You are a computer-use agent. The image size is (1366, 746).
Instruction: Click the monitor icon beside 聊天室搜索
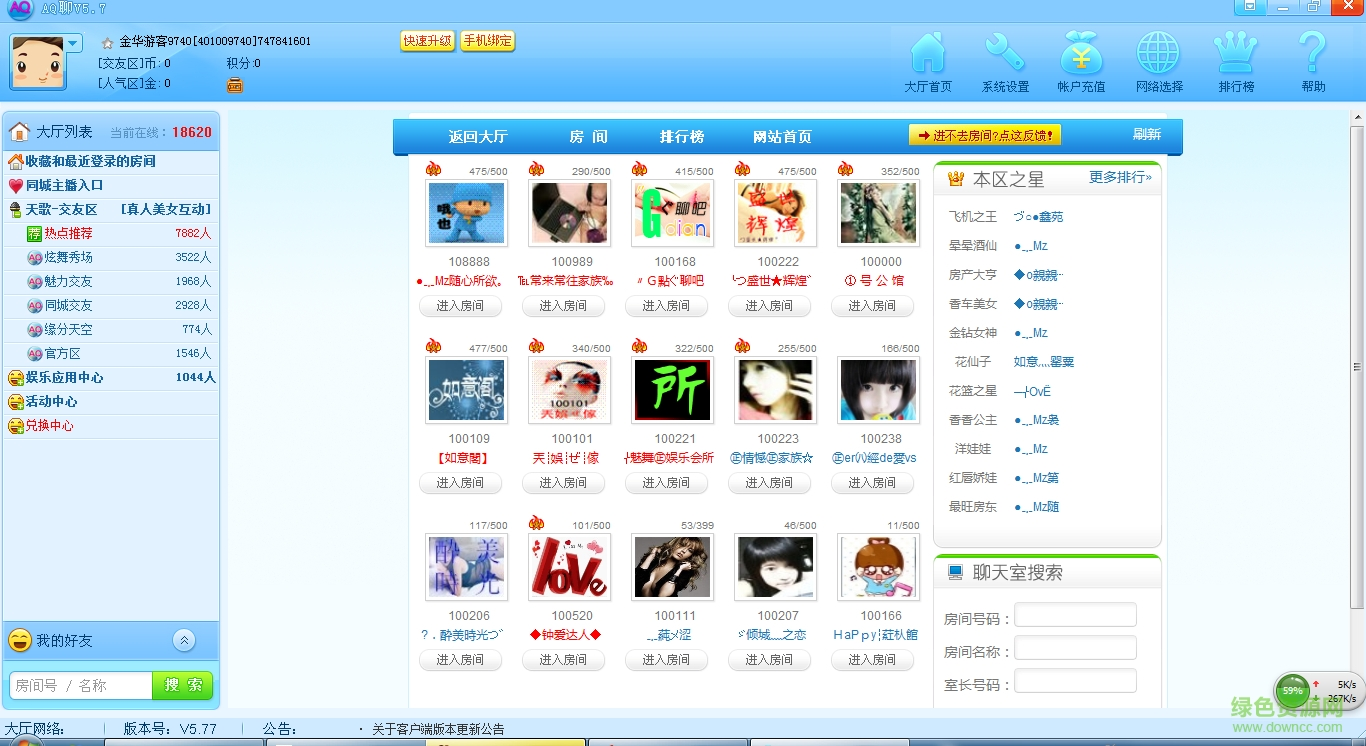(x=954, y=572)
